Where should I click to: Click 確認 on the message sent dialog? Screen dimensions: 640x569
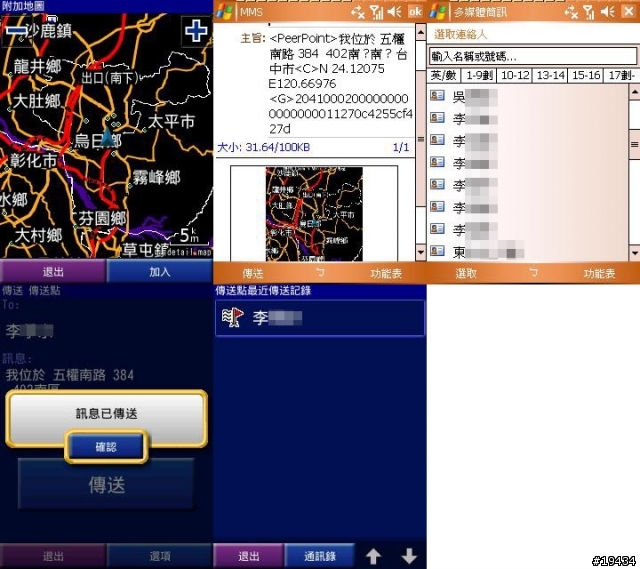(x=106, y=447)
